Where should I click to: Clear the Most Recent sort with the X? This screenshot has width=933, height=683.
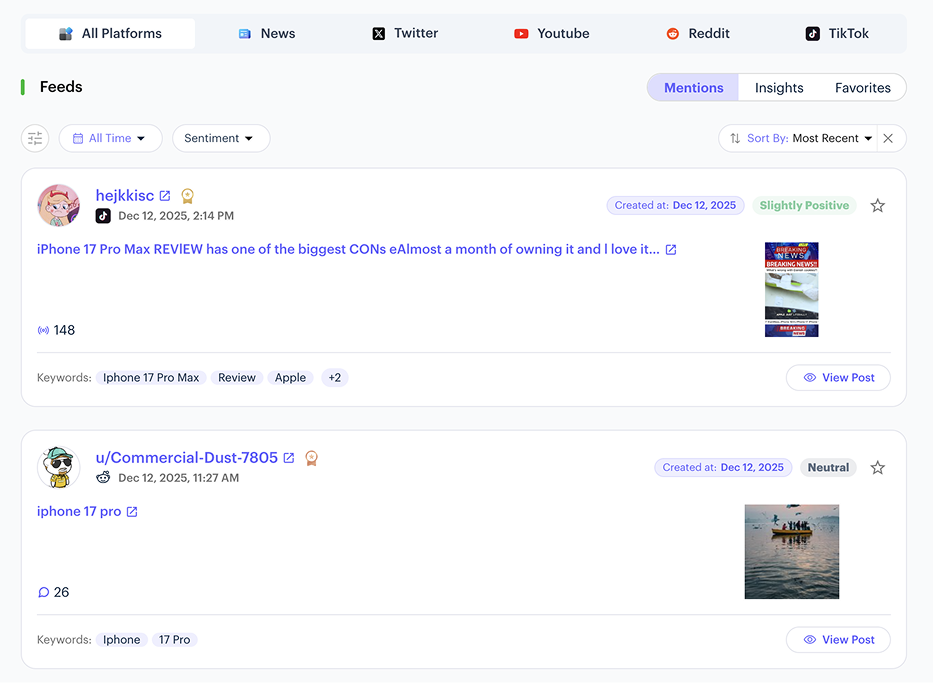coord(888,138)
